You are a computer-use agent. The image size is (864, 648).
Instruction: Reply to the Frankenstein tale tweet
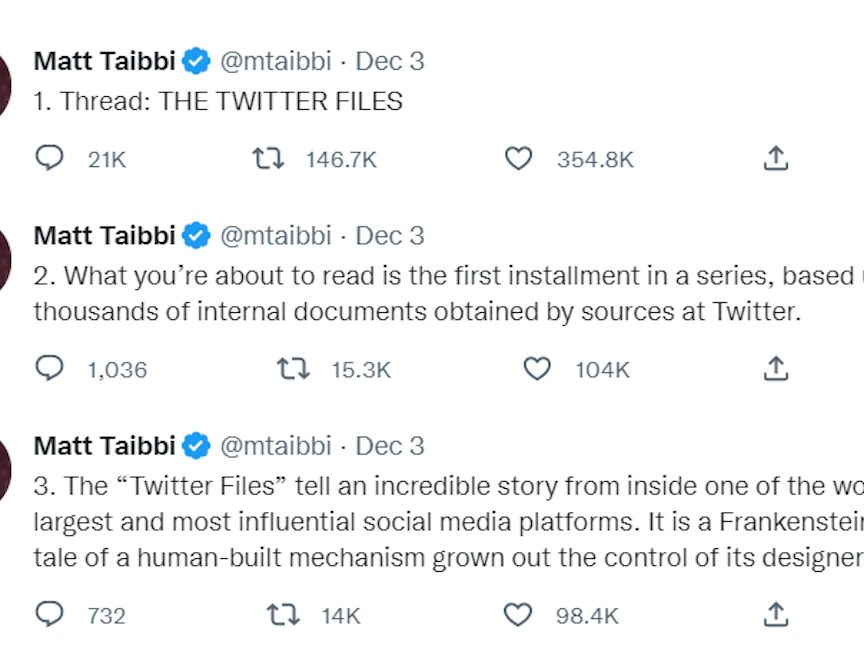tap(50, 614)
